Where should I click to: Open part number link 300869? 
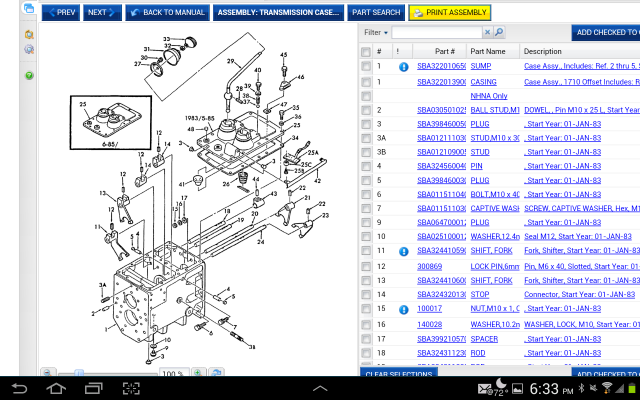pos(429,267)
